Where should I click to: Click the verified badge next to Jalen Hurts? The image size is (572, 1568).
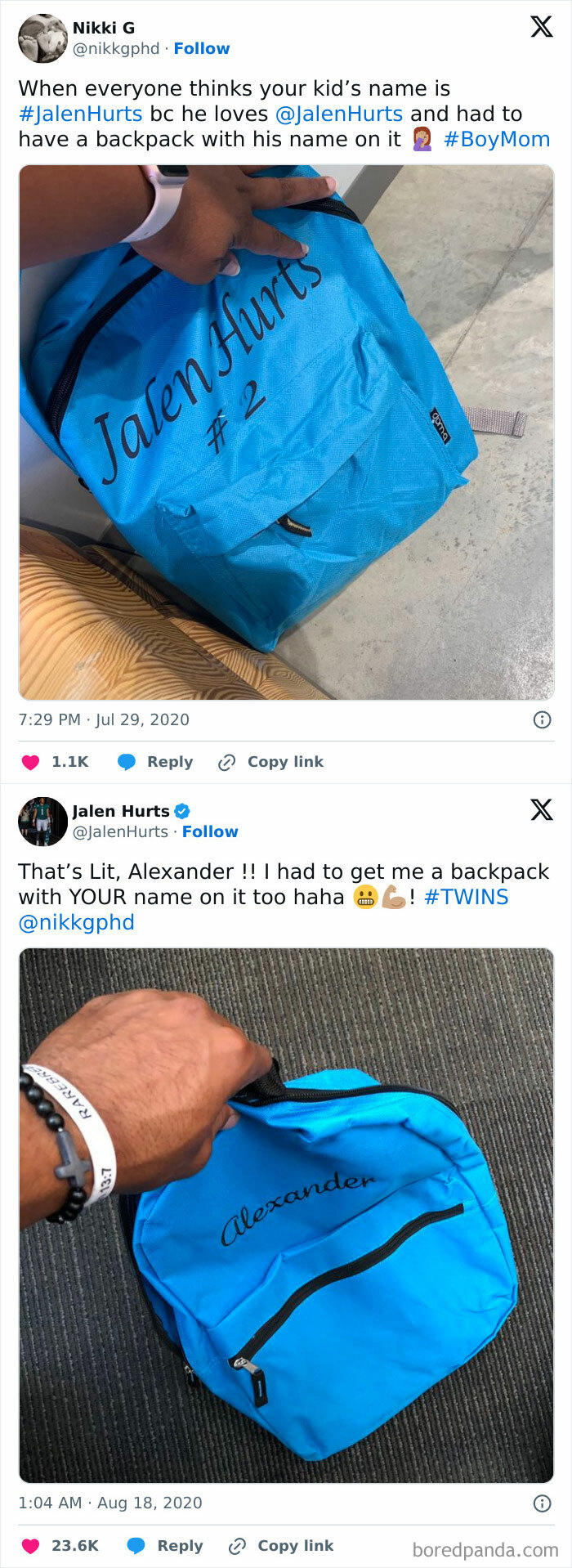click(x=182, y=811)
